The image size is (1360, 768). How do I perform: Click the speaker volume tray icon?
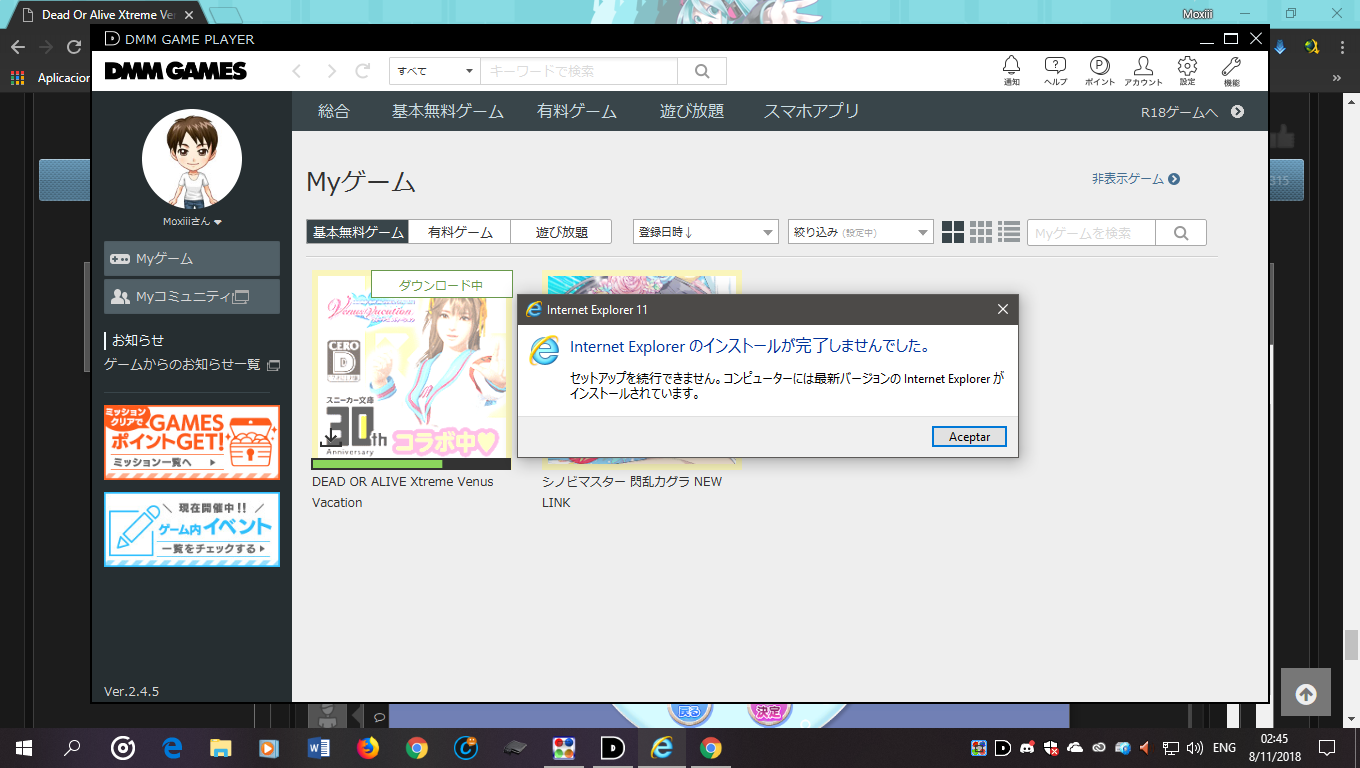(1195, 747)
